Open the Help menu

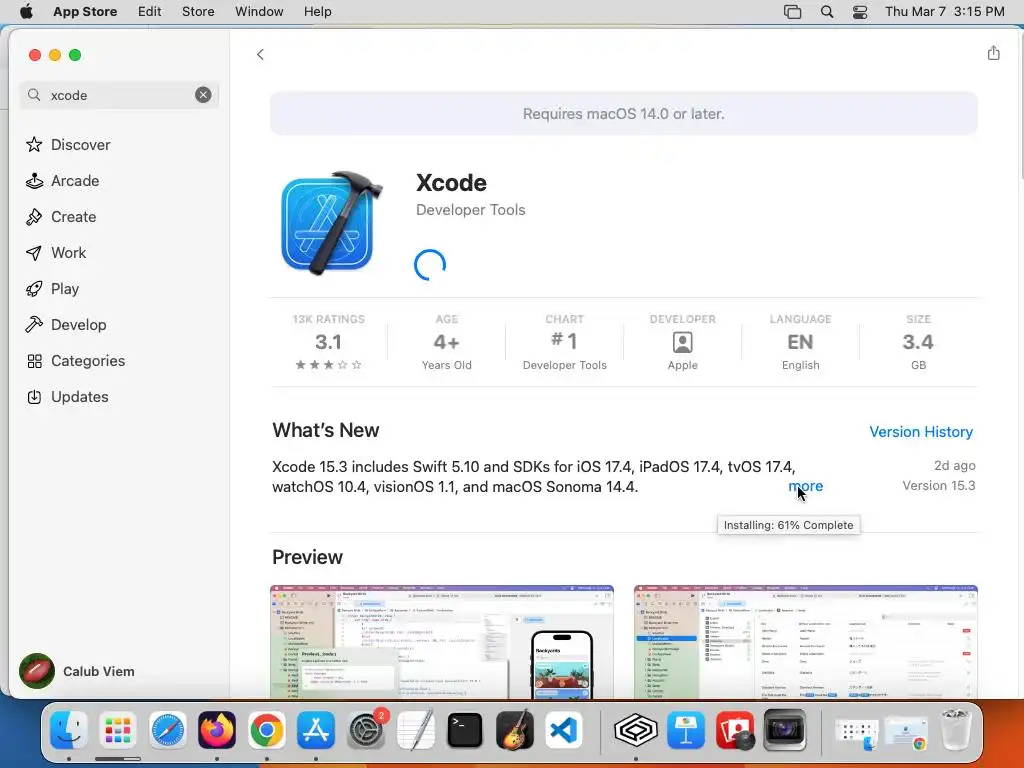pyautogui.click(x=317, y=12)
